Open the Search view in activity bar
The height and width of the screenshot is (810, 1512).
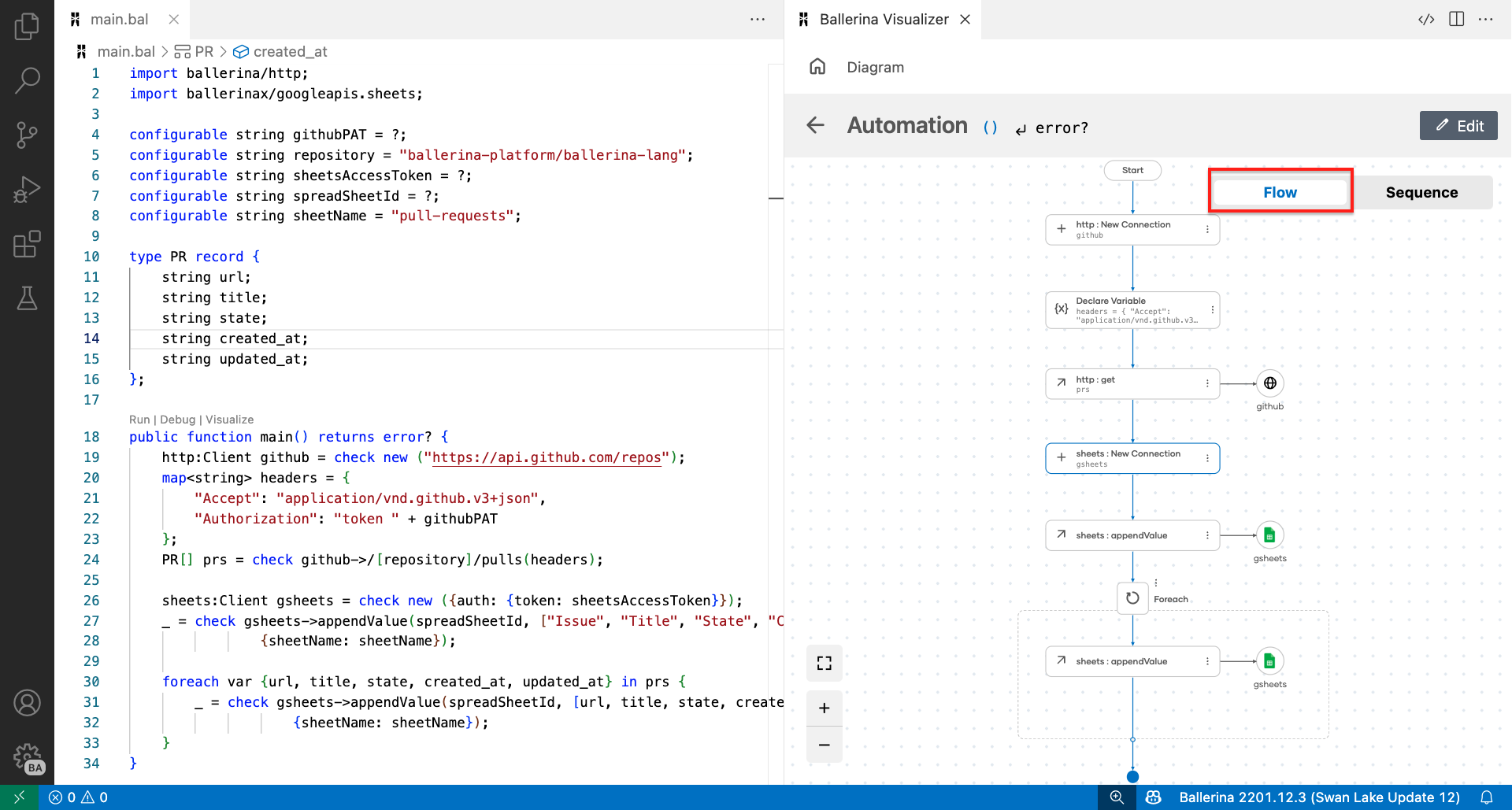27,80
